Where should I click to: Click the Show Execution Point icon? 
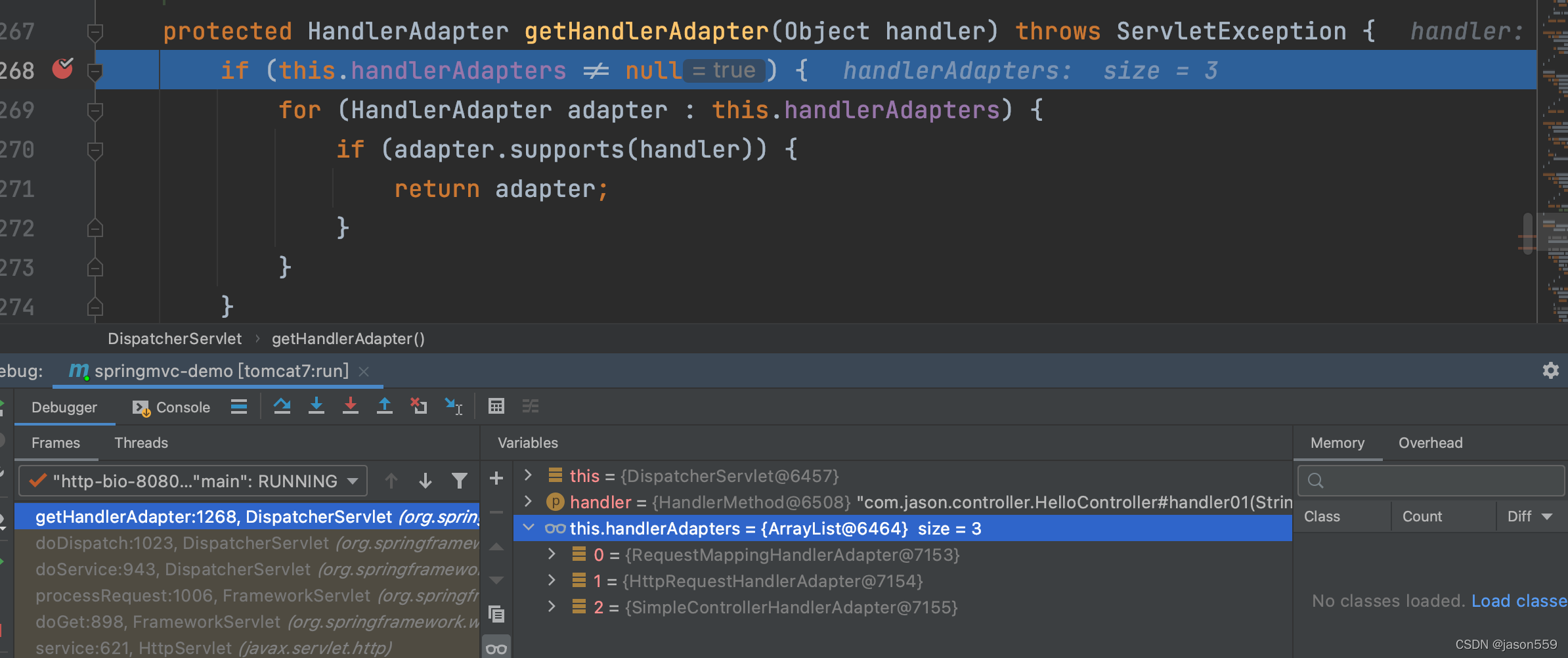click(x=239, y=406)
